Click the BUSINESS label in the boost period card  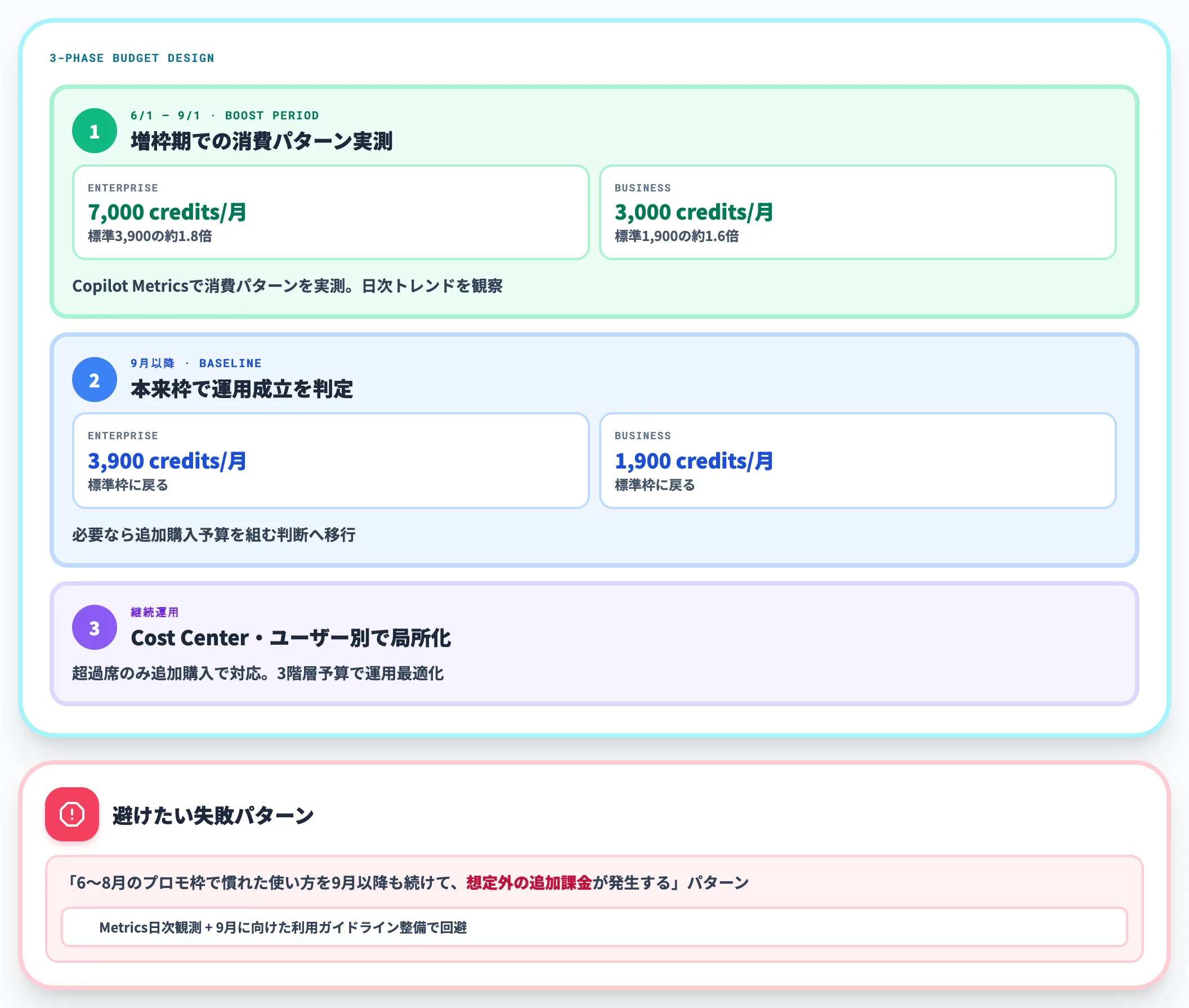(643, 188)
